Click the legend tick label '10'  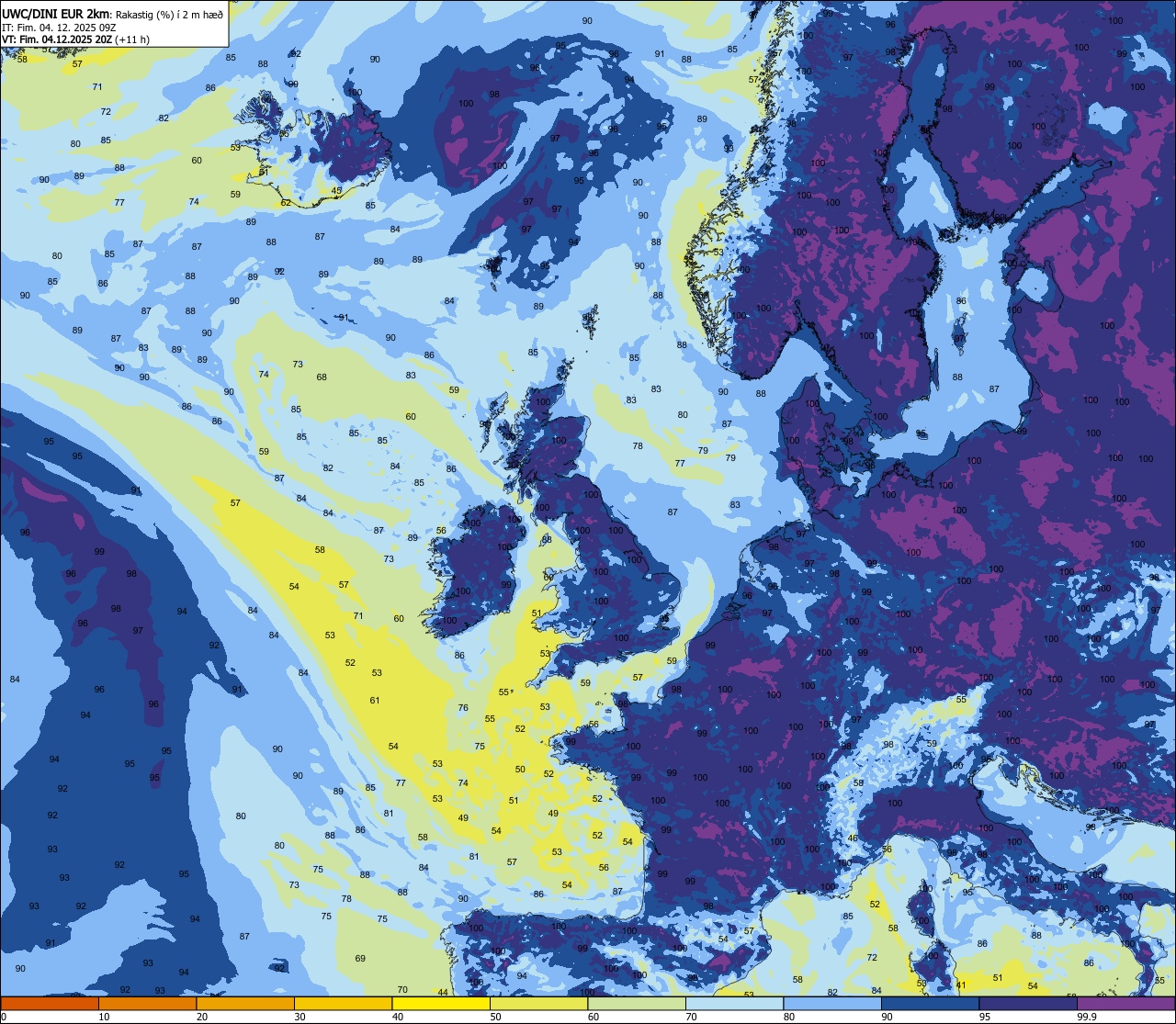(104, 1017)
